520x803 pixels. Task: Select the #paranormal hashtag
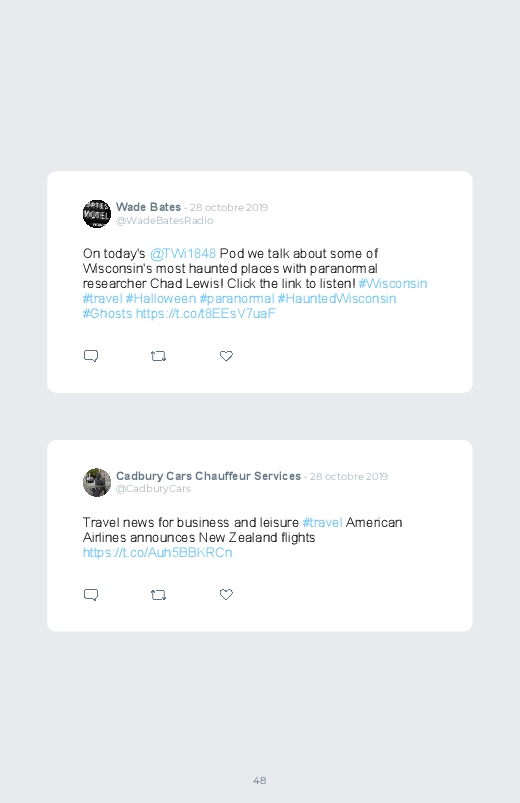click(237, 299)
